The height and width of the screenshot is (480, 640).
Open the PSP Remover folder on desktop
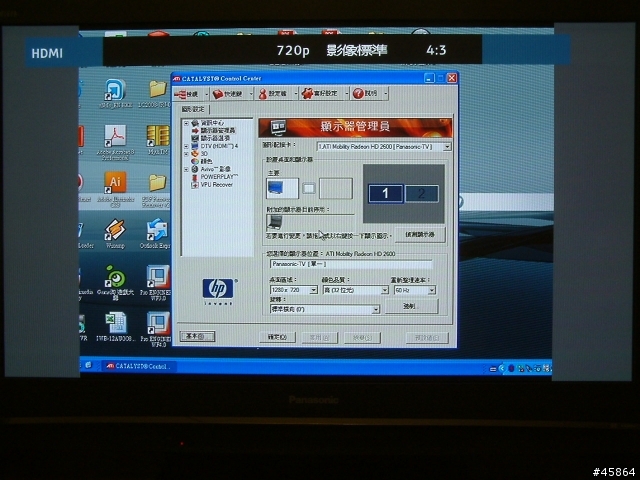[x=156, y=191]
